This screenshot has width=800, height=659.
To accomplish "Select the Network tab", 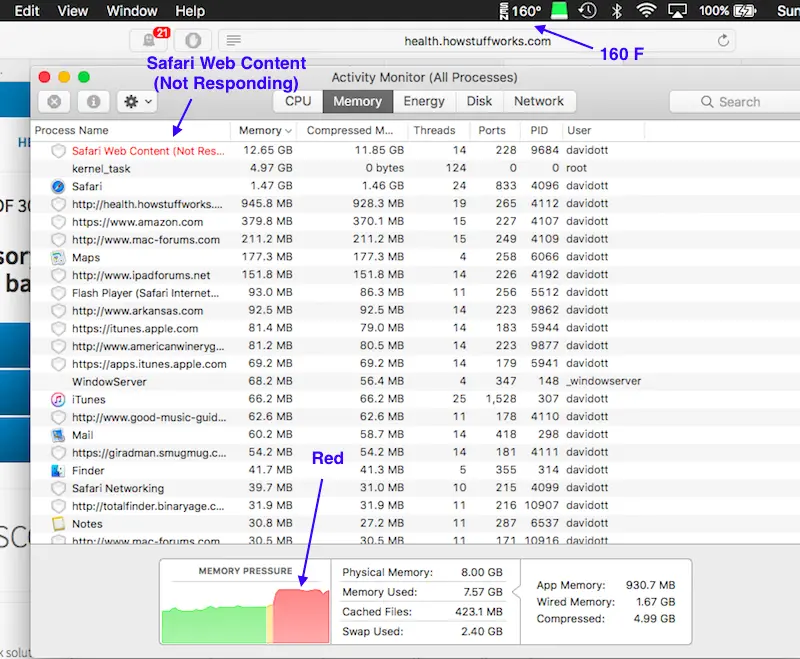I will tap(539, 101).
